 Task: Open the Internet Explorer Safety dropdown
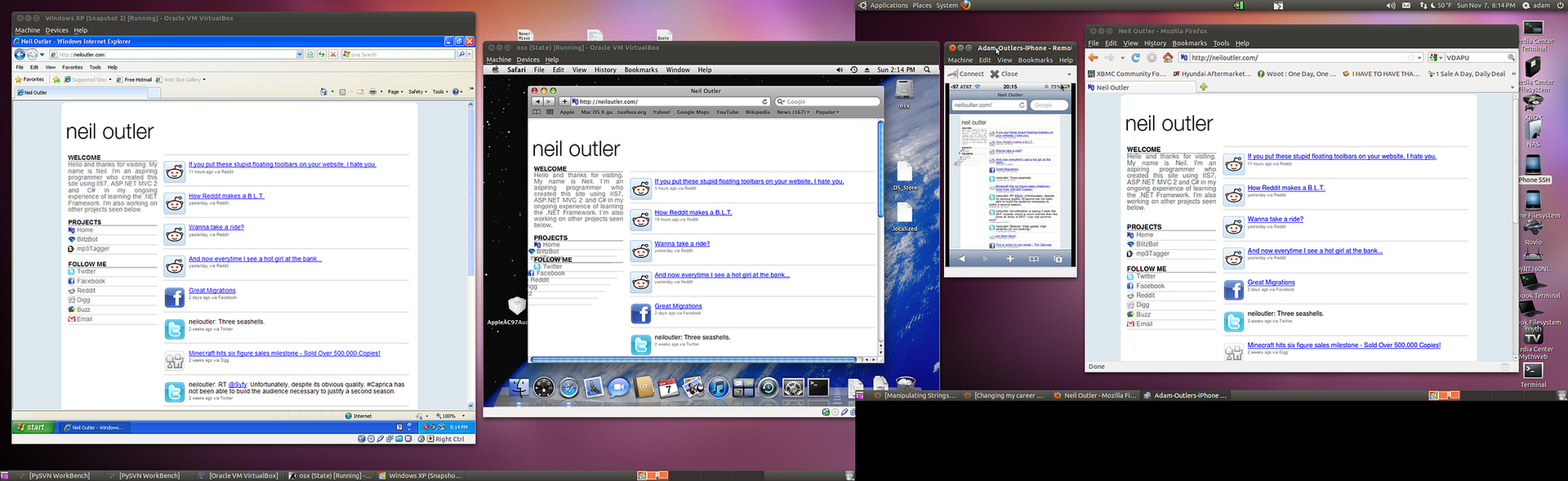(416, 91)
